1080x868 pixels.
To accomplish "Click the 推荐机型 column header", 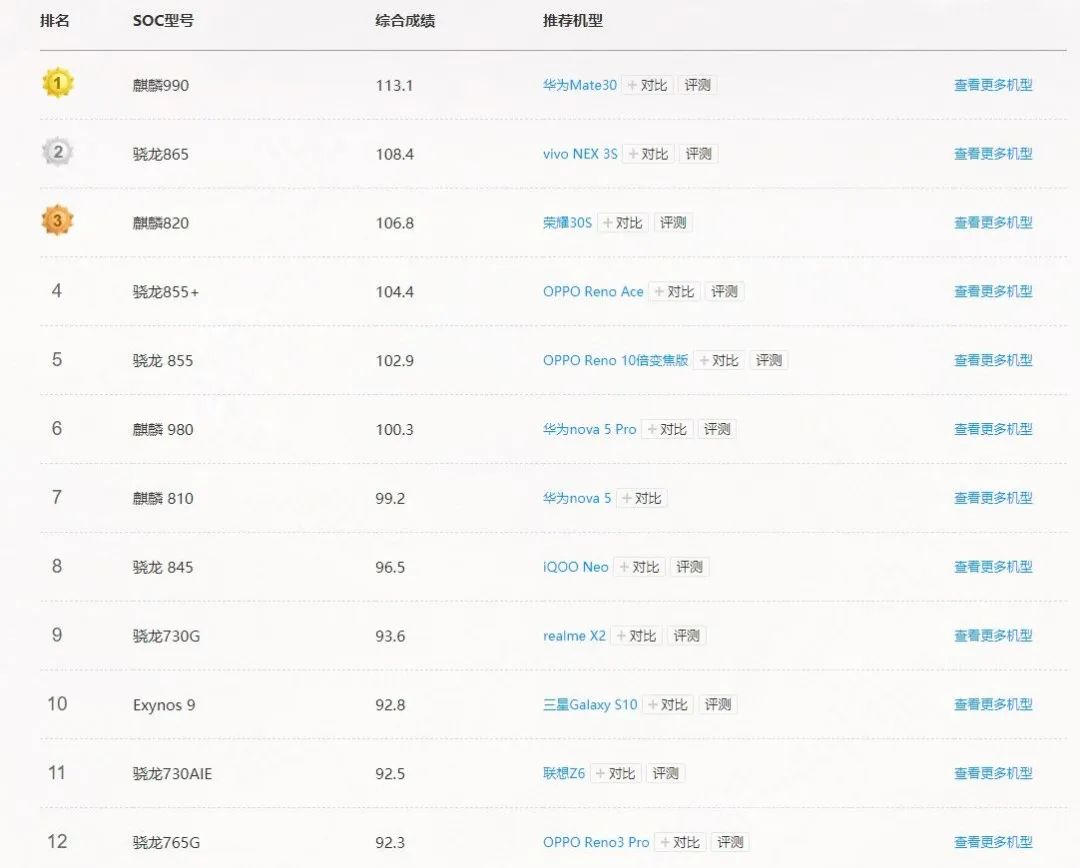I will coord(573,21).
